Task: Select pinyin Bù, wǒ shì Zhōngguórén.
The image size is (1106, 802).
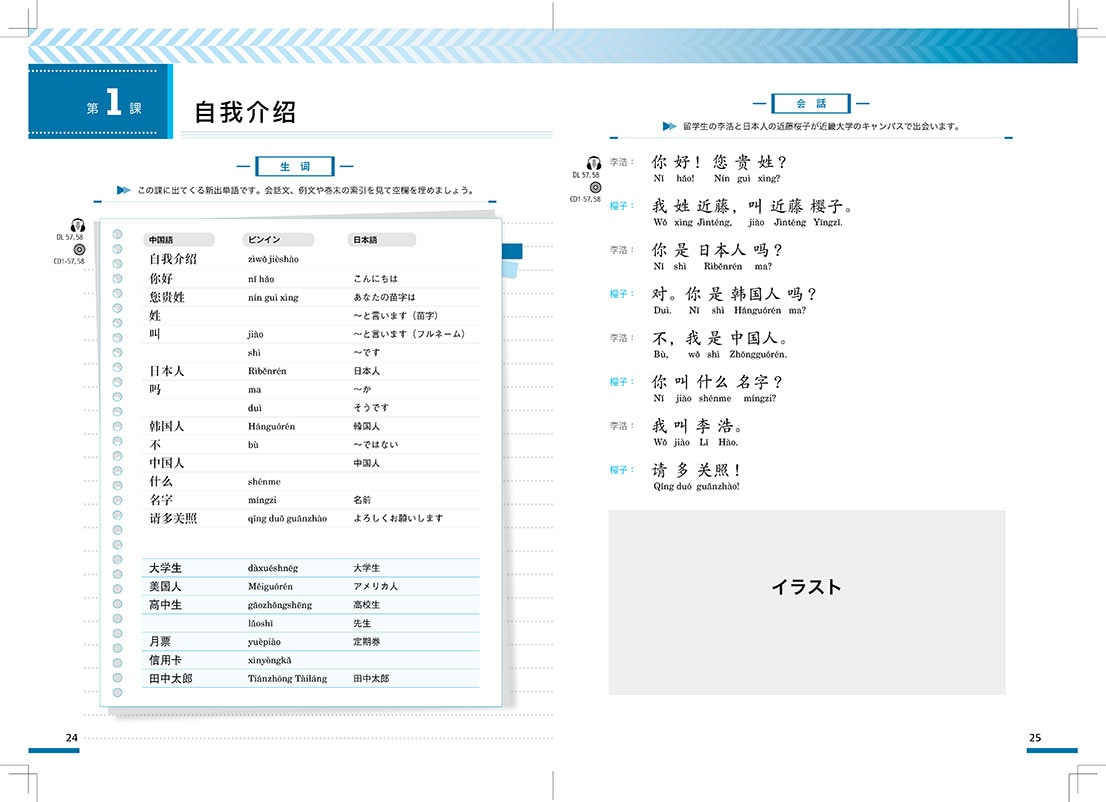Action: (x=720, y=354)
